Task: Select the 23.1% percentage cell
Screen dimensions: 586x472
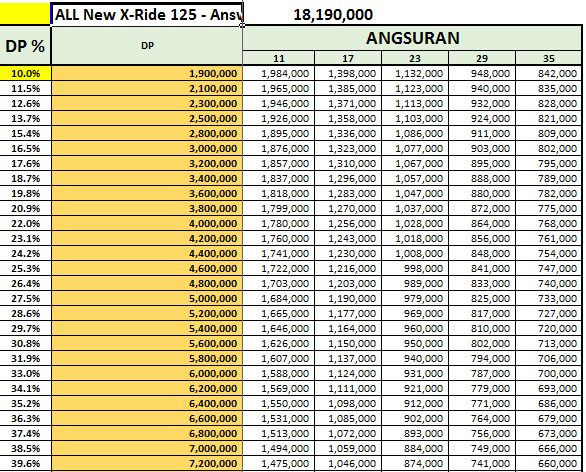Action: point(25,238)
